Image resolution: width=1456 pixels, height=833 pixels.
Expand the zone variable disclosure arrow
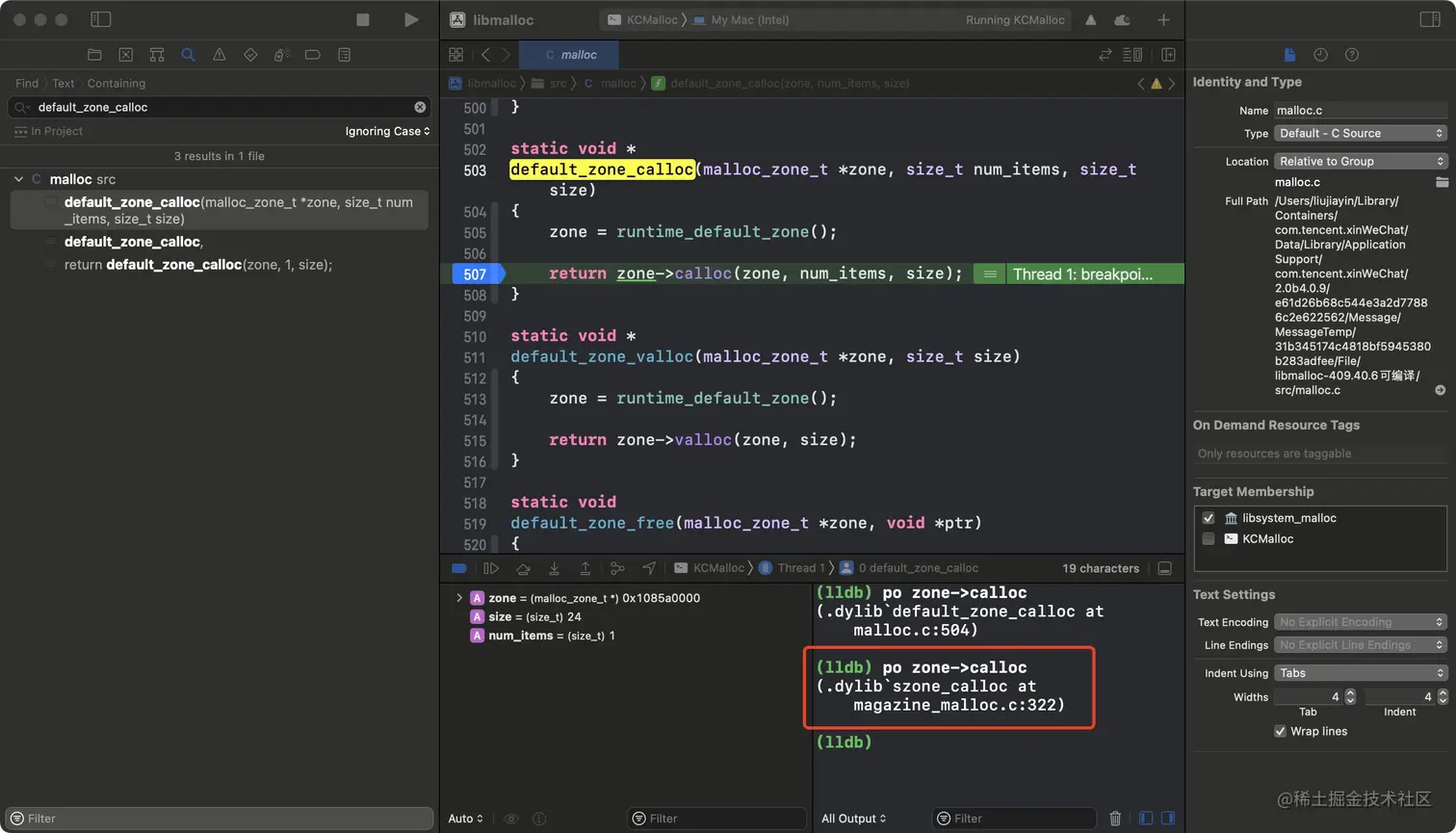point(459,598)
